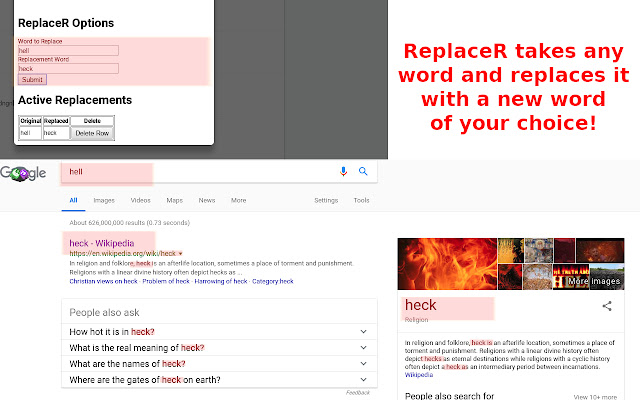Viewport: 640px width, 400px height.
Task: Click the 'Replaced' column header
Action: tap(56, 121)
